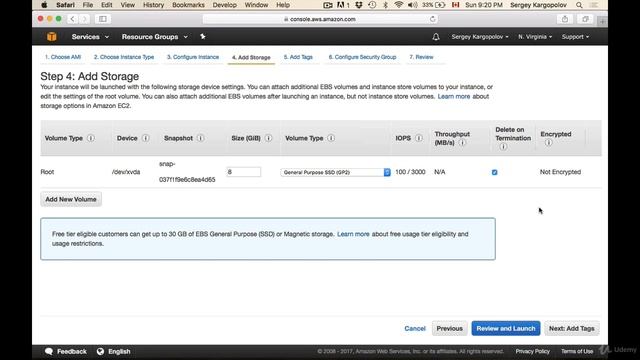Click info icon under Delete on Termination

click(x=503, y=147)
